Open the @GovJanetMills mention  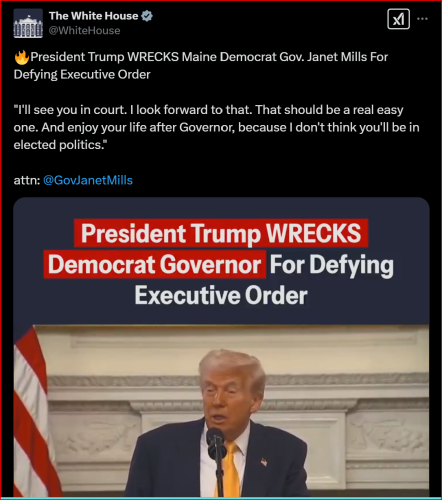(88, 180)
